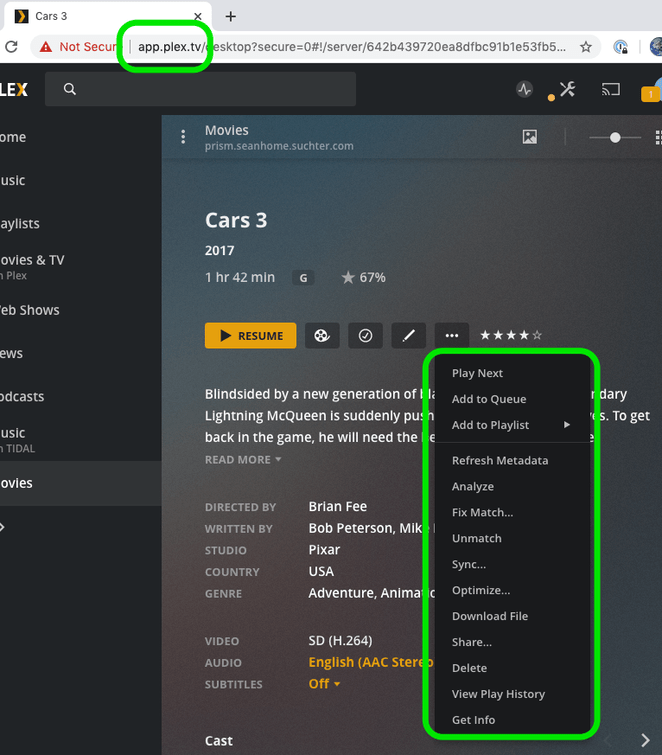Select Play Next from menu
This screenshot has height=755, width=662.
(x=512, y=373)
